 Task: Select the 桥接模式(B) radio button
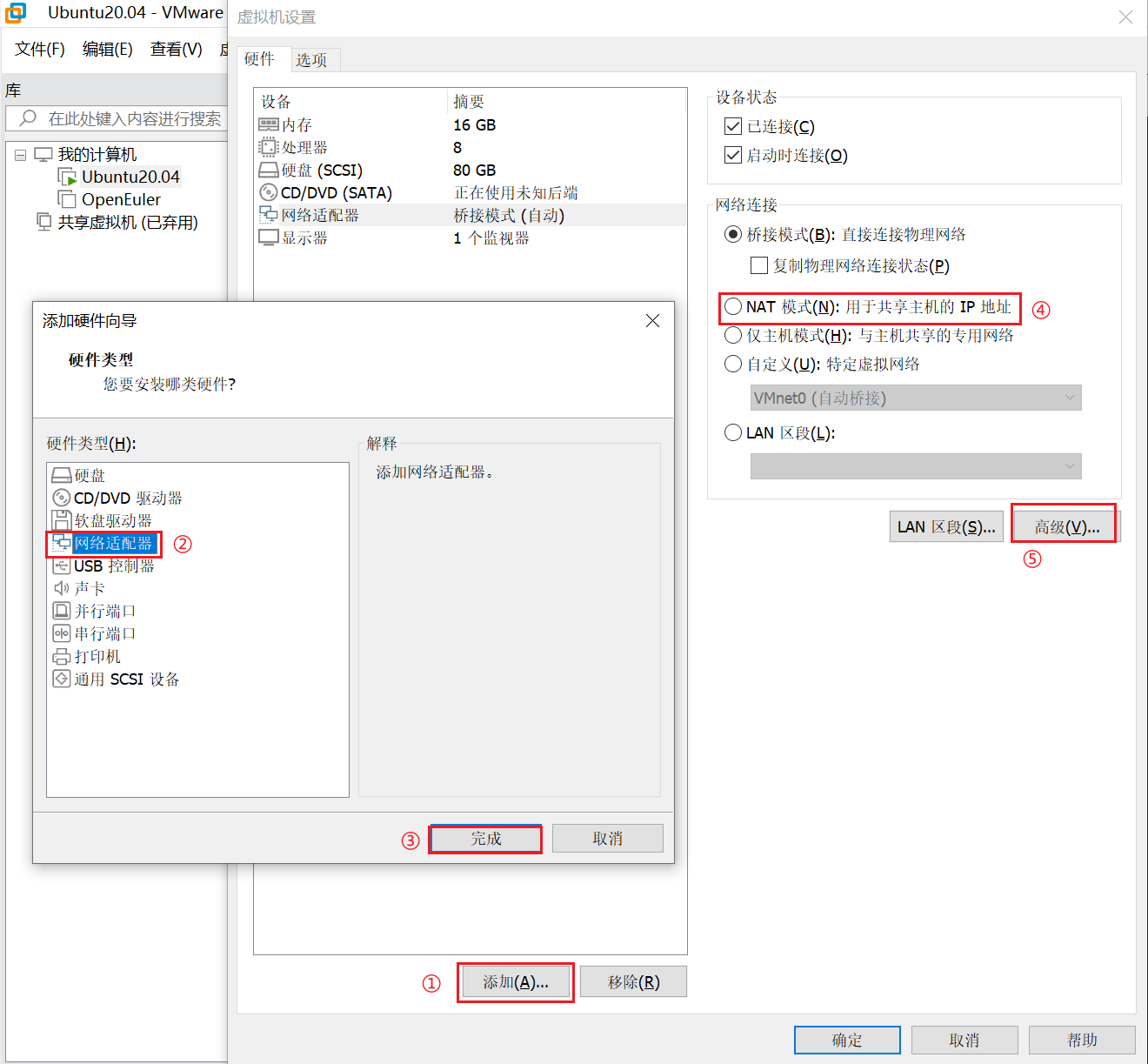(x=733, y=234)
